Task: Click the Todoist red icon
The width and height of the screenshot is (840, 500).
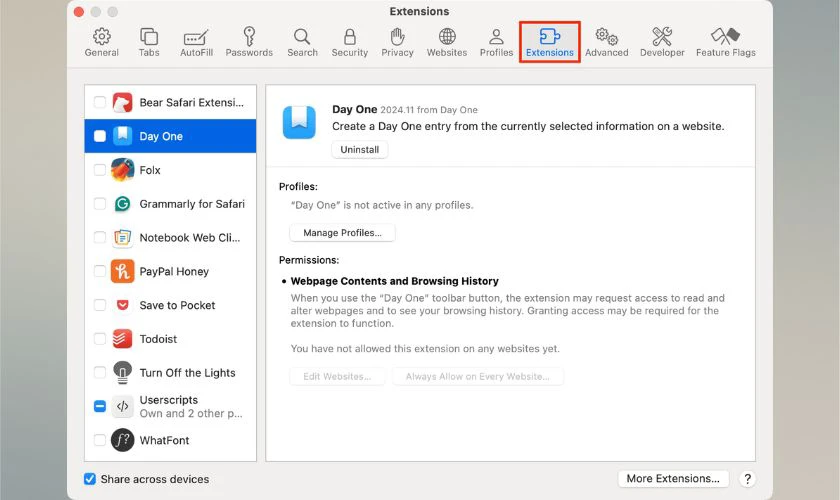Action: [122, 339]
